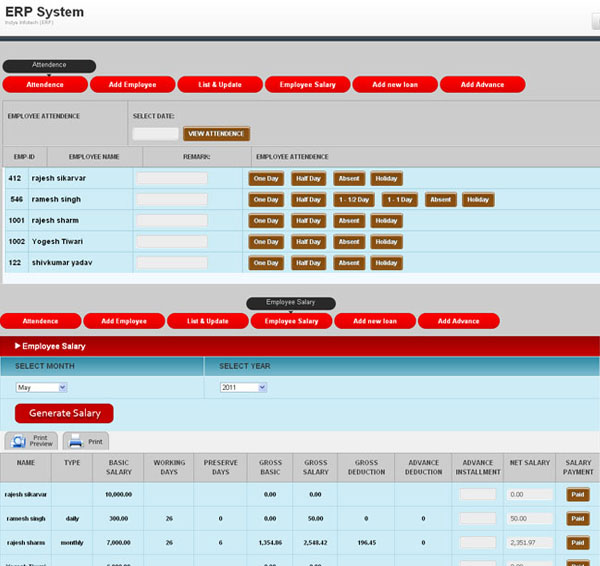Mark Half Day for shivkumar yadav
The image size is (600, 566).
[x=308, y=263]
